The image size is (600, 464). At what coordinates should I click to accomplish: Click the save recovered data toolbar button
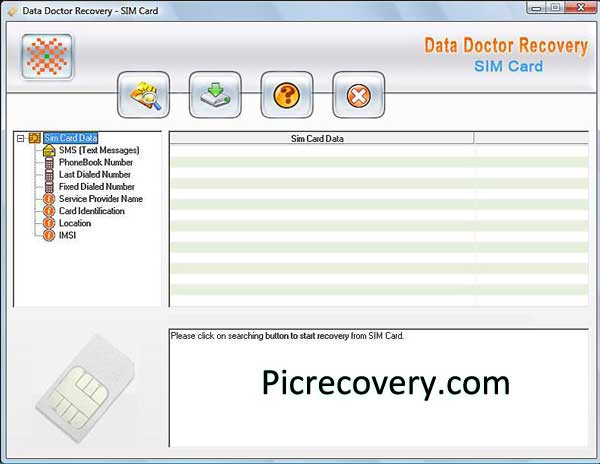coord(215,94)
